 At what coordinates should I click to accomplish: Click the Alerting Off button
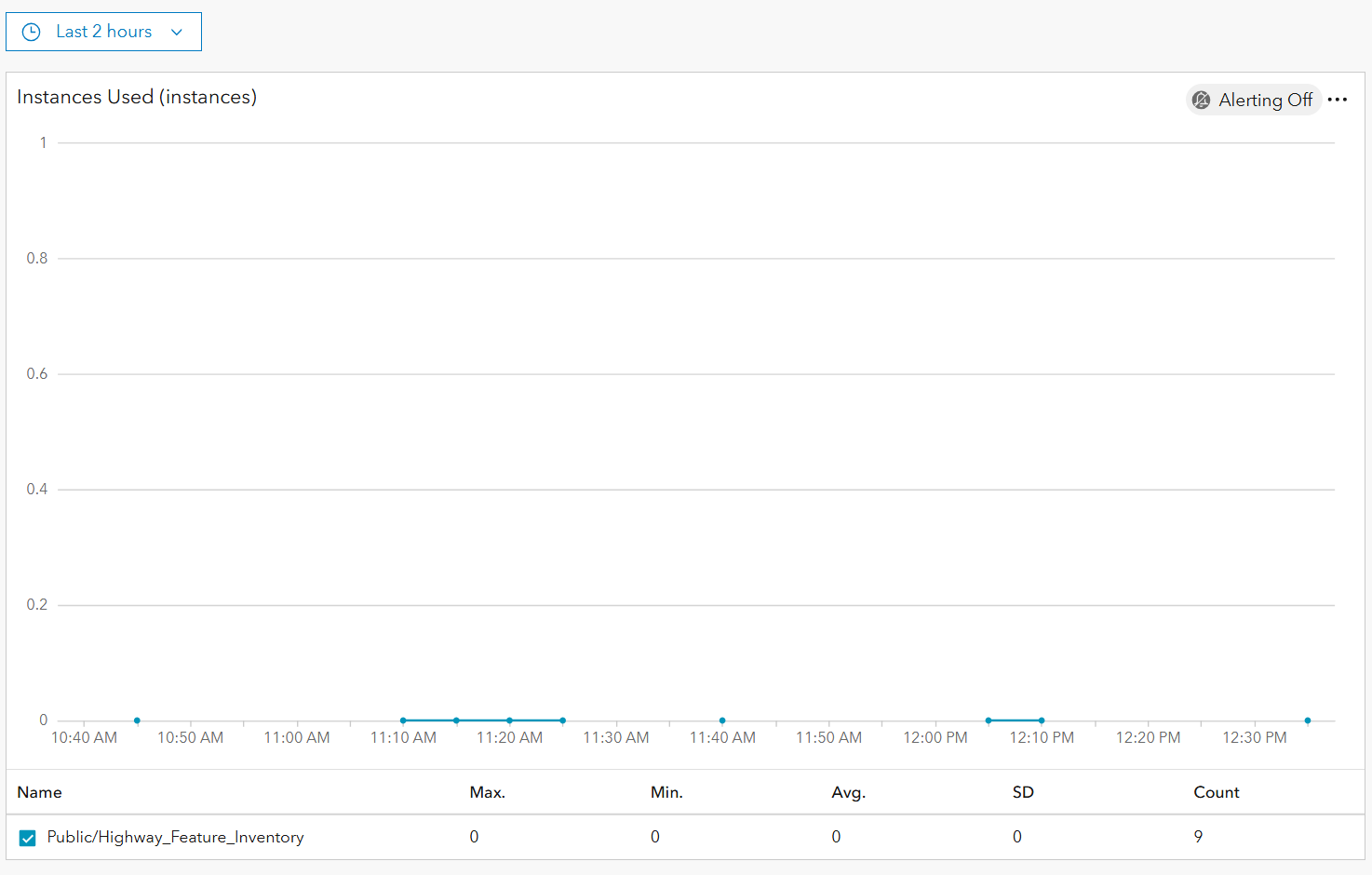(x=1254, y=100)
